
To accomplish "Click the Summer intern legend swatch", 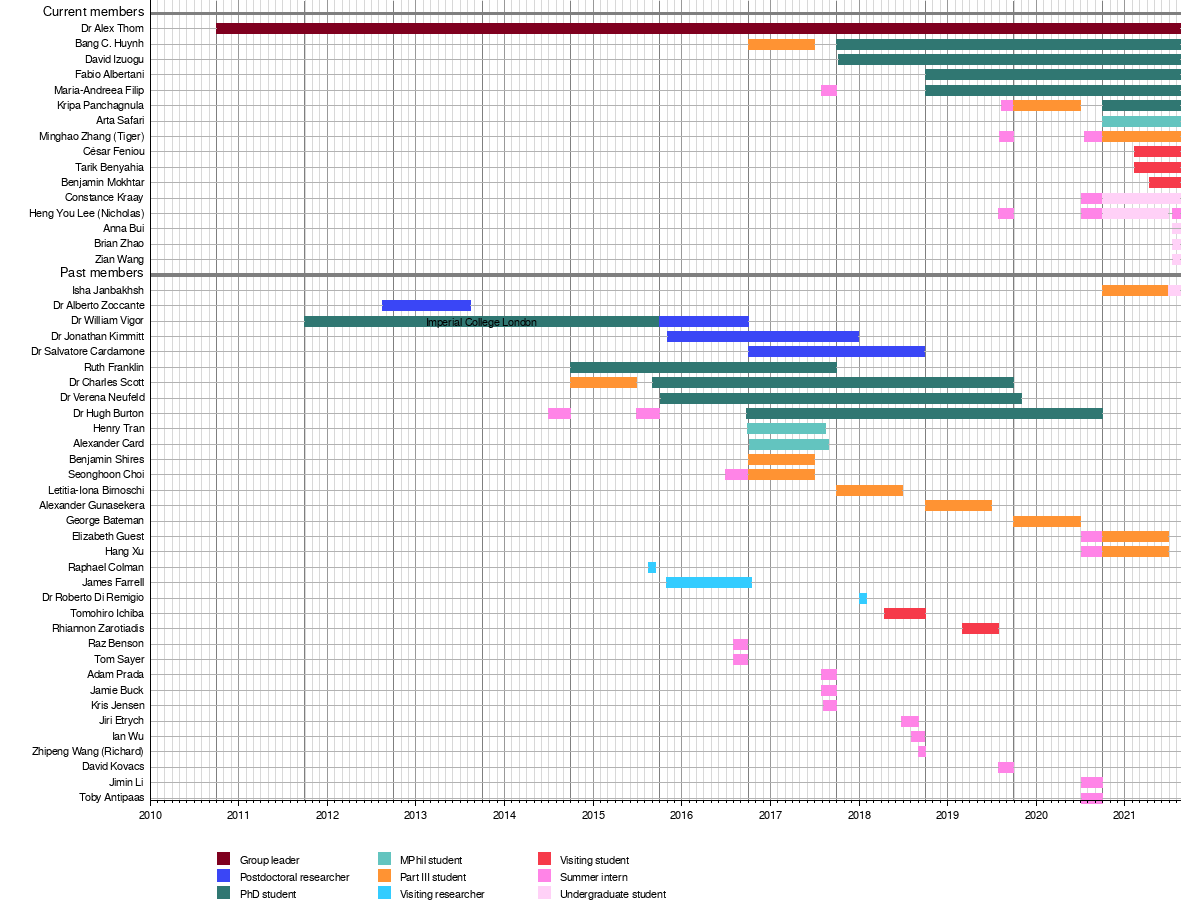I will click(544, 876).
